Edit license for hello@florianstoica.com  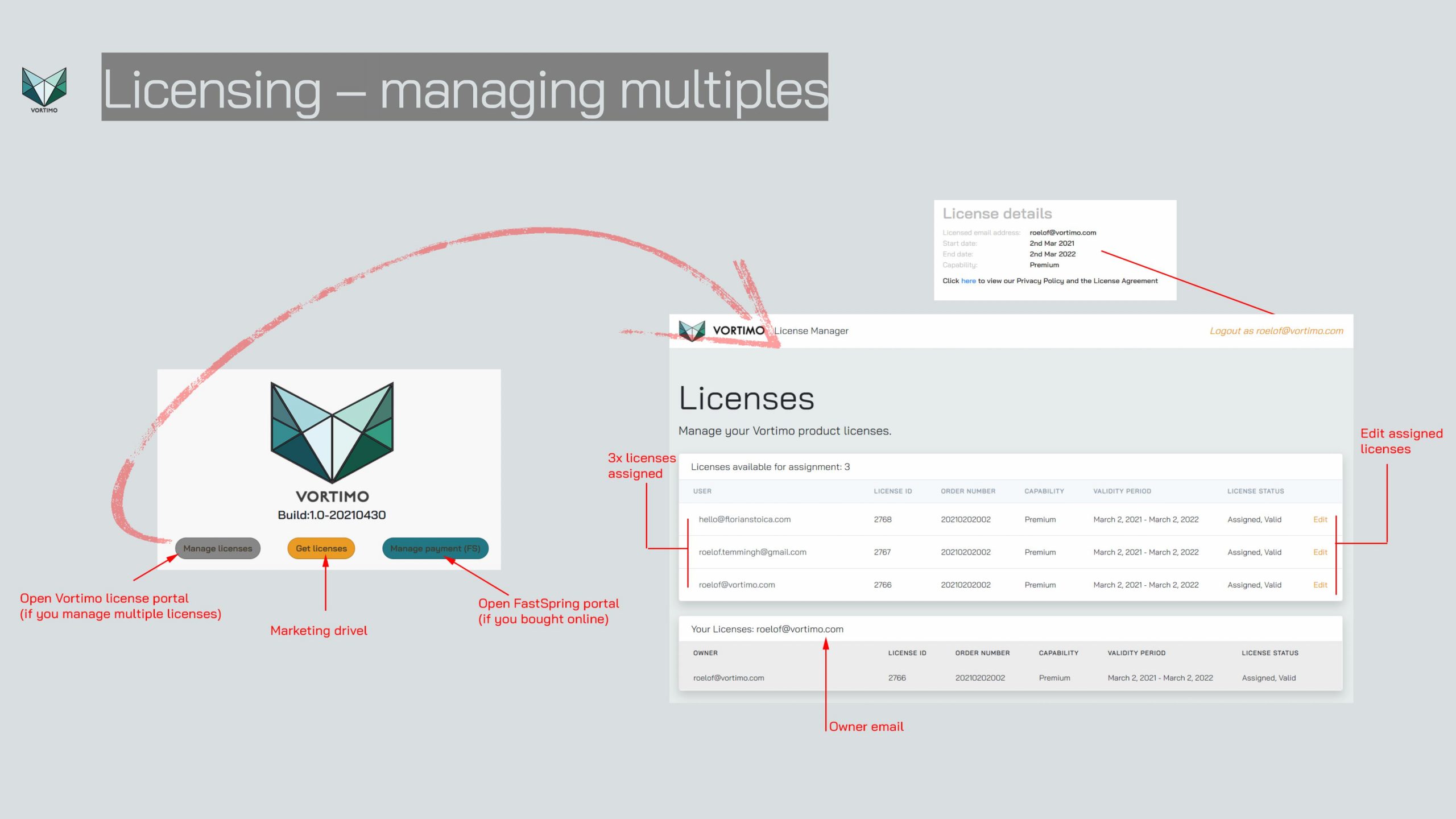(1320, 520)
